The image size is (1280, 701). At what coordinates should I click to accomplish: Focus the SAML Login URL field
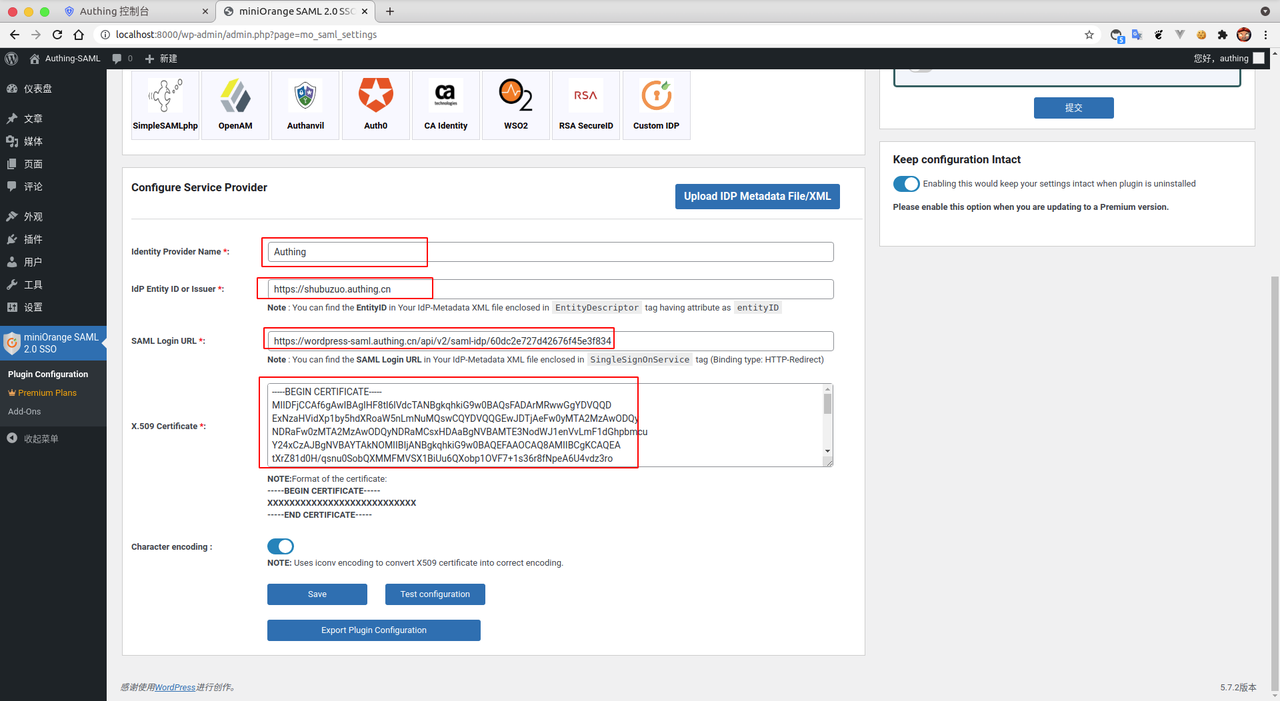click(x=550, y=341)
